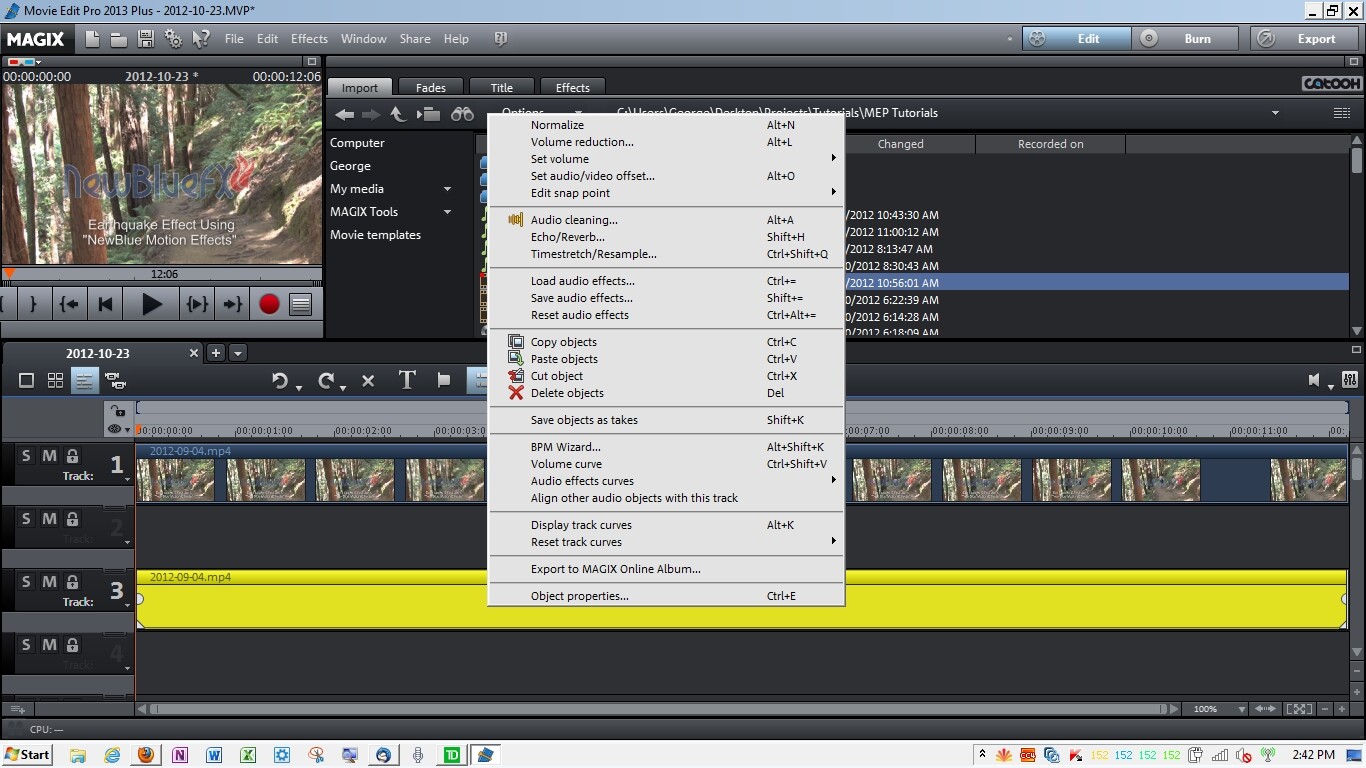Mute track 2 with M button
The height and width of the screenshot is (768, 1366).
pyautogui.click(x=49, y=519)
